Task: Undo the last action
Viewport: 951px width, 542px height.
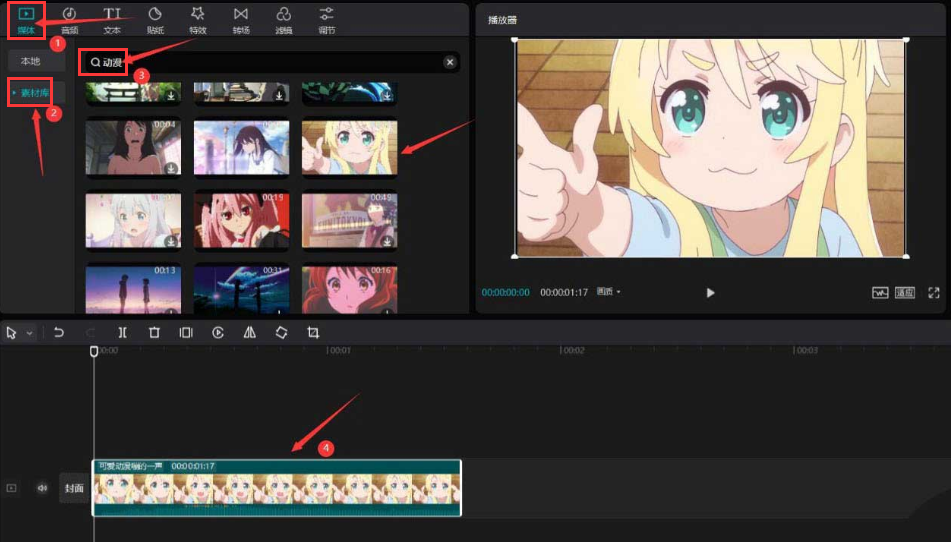Action: [59, 332]
